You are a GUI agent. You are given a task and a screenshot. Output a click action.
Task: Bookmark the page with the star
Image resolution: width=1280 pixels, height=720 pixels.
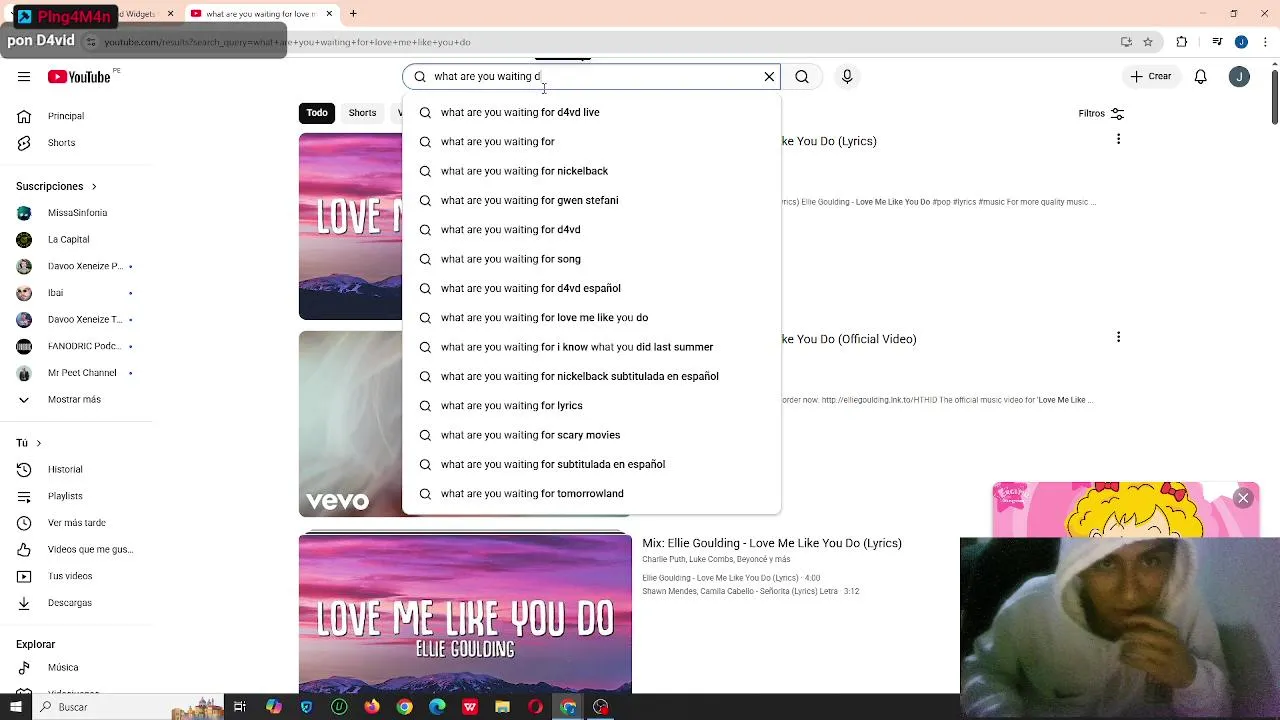point(1148,42)
